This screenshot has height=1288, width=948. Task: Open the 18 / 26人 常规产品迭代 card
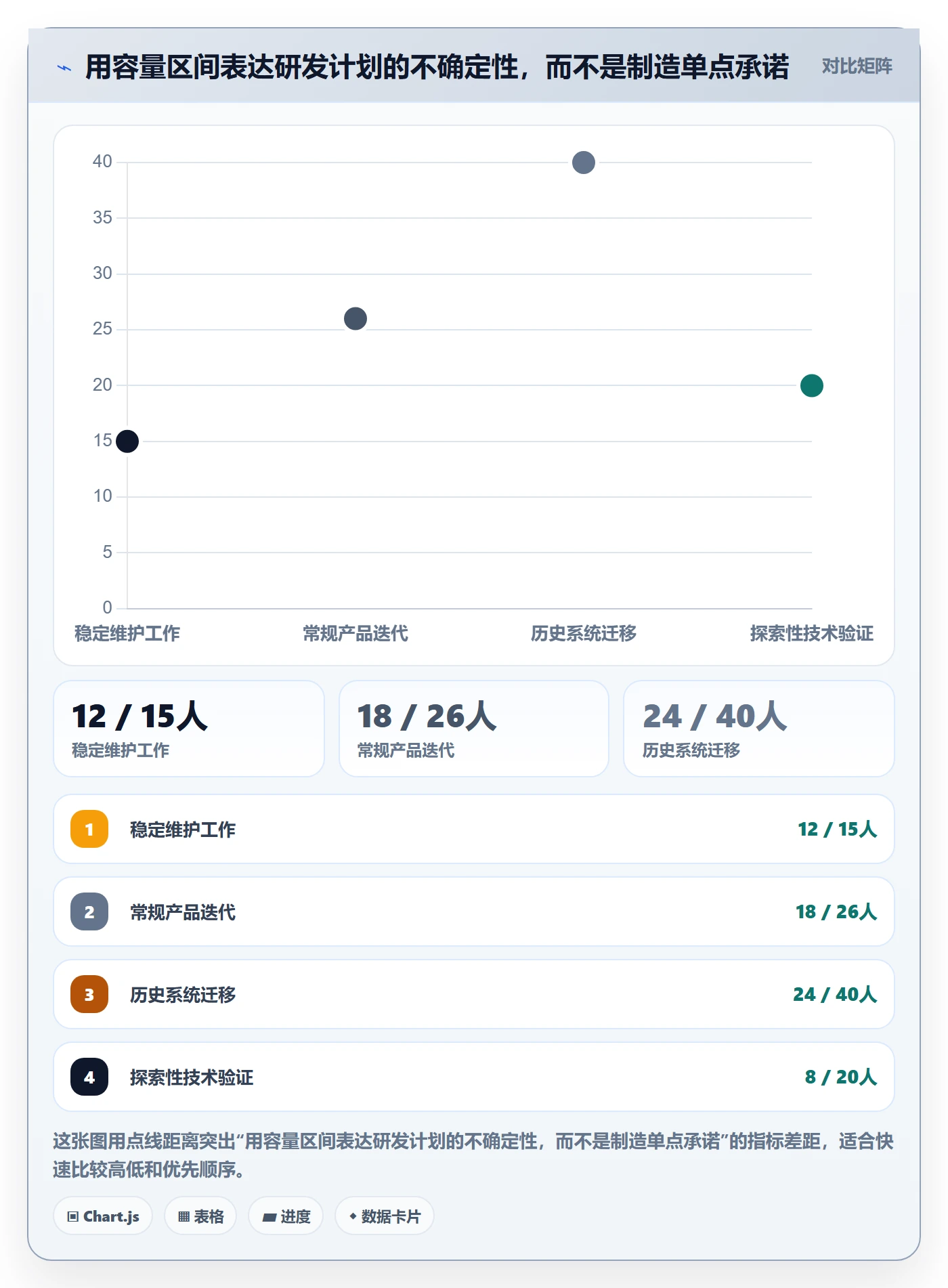click(474, 729)
